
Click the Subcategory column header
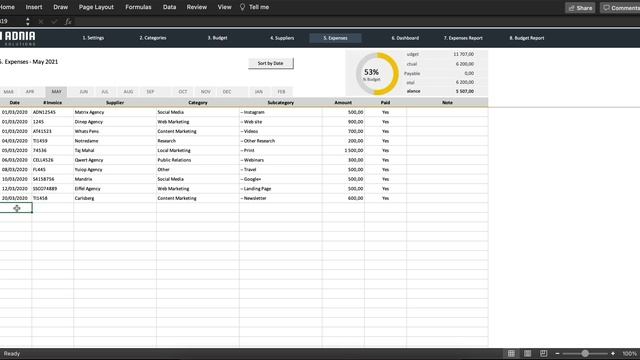(280, 102)
